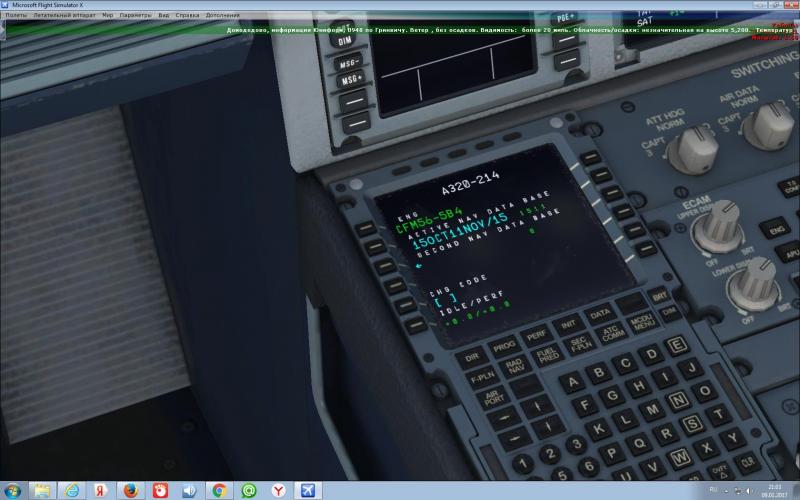Click the sixth left line select key
800x500 pixels.
[416, 324]
